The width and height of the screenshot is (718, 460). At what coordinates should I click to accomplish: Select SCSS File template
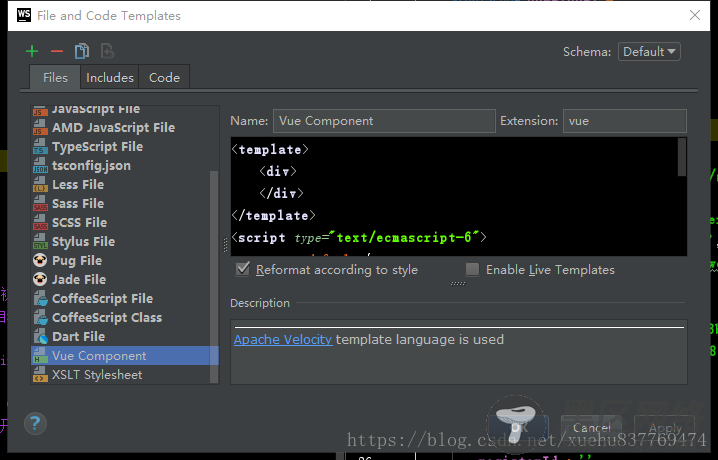click(x=125, y=222)
